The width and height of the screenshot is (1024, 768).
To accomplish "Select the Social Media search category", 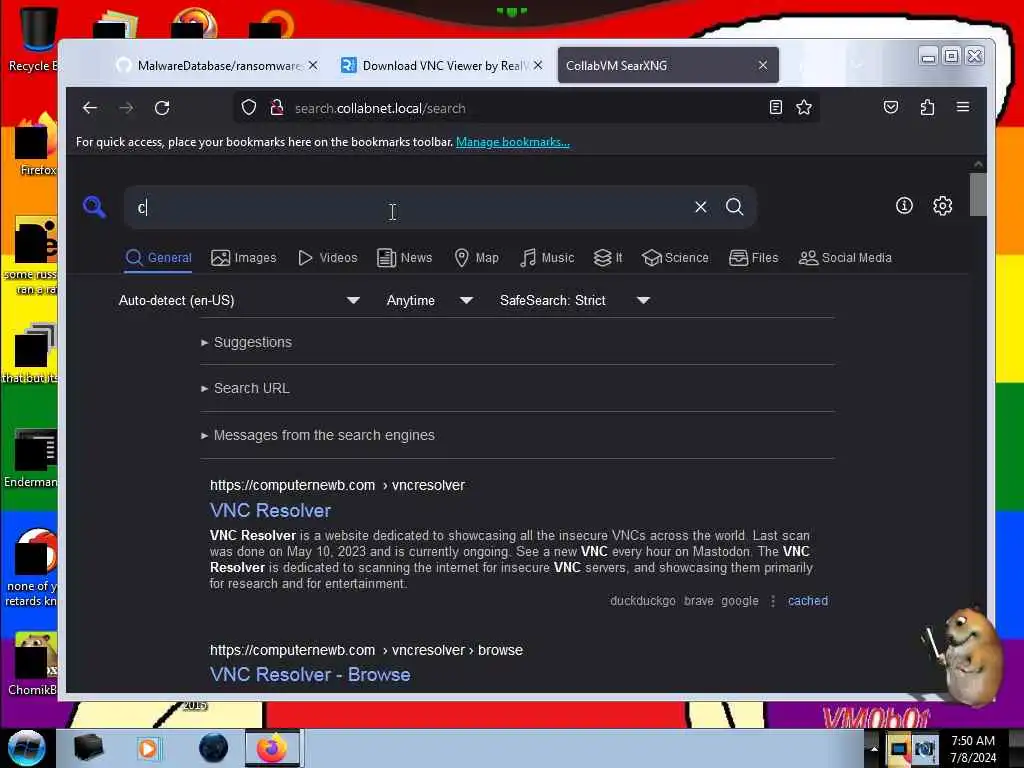I will pyautogui.click(x=845, y=258).
